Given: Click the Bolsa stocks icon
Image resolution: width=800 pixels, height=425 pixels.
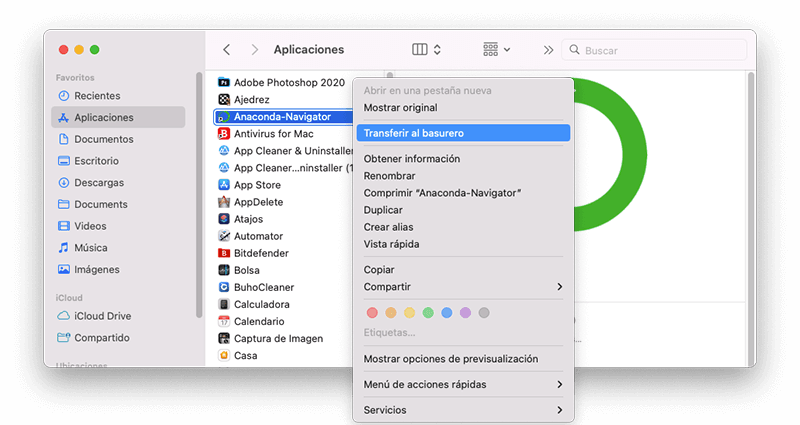Looking at the screenshot, I should 223,270.
